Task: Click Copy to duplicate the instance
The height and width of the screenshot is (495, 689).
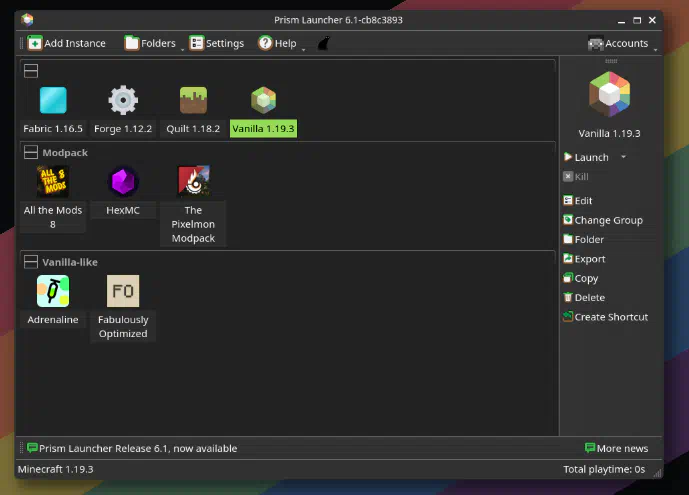Action: click(x=581, y=278)
